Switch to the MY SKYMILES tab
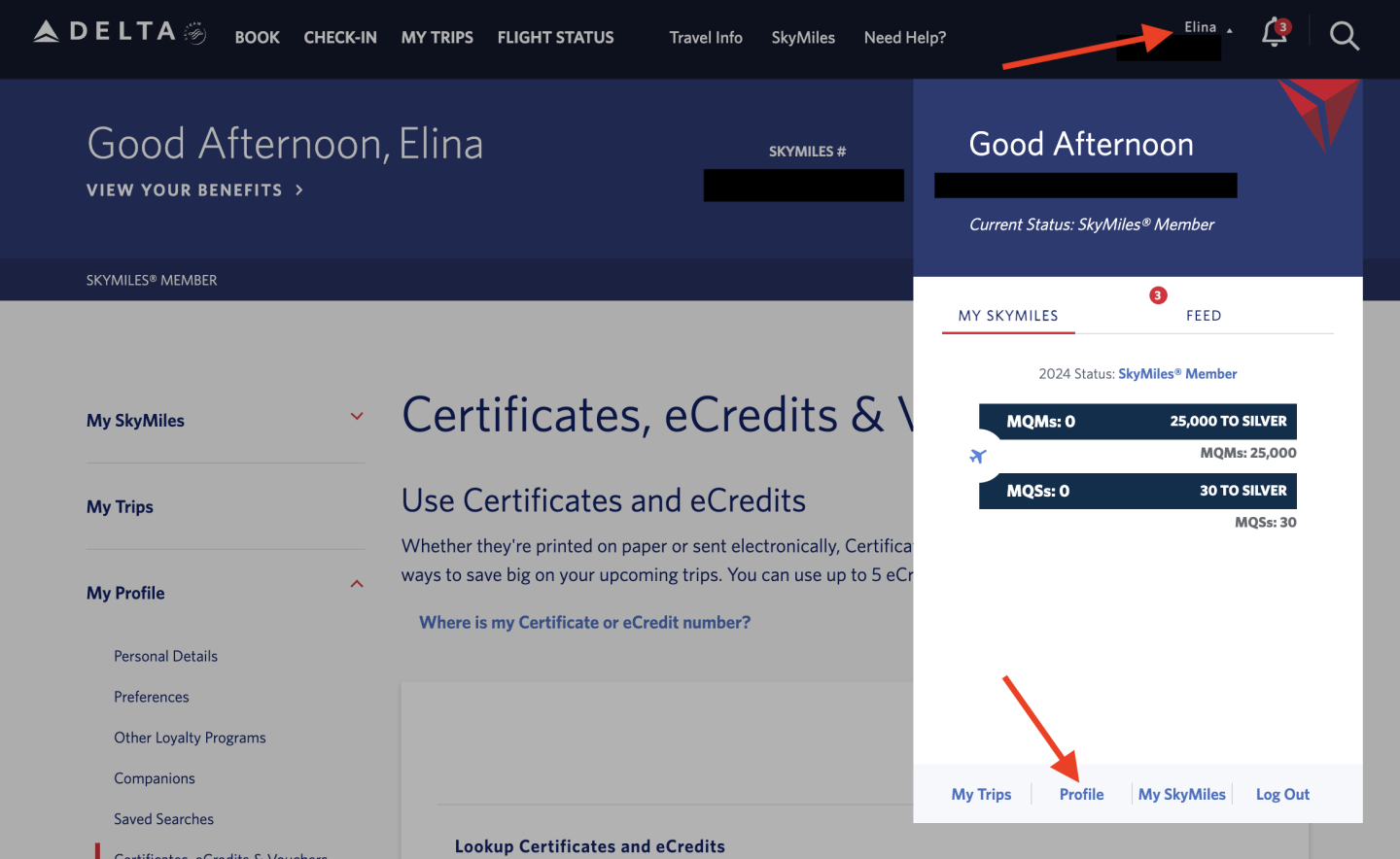This screenshot has width=1400, height=859. (1008, 316)
